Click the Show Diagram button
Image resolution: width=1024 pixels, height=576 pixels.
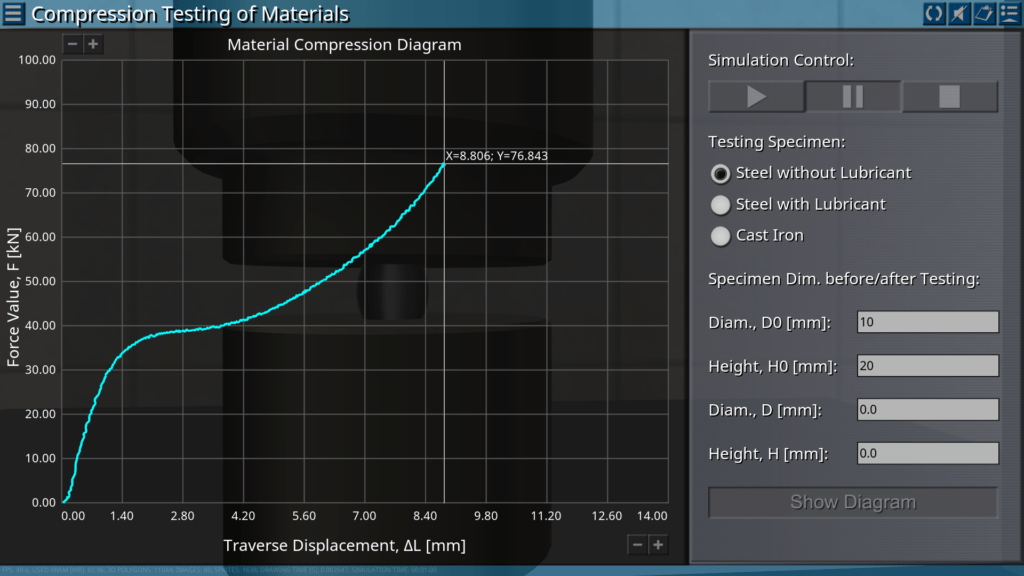pos(853,502)
